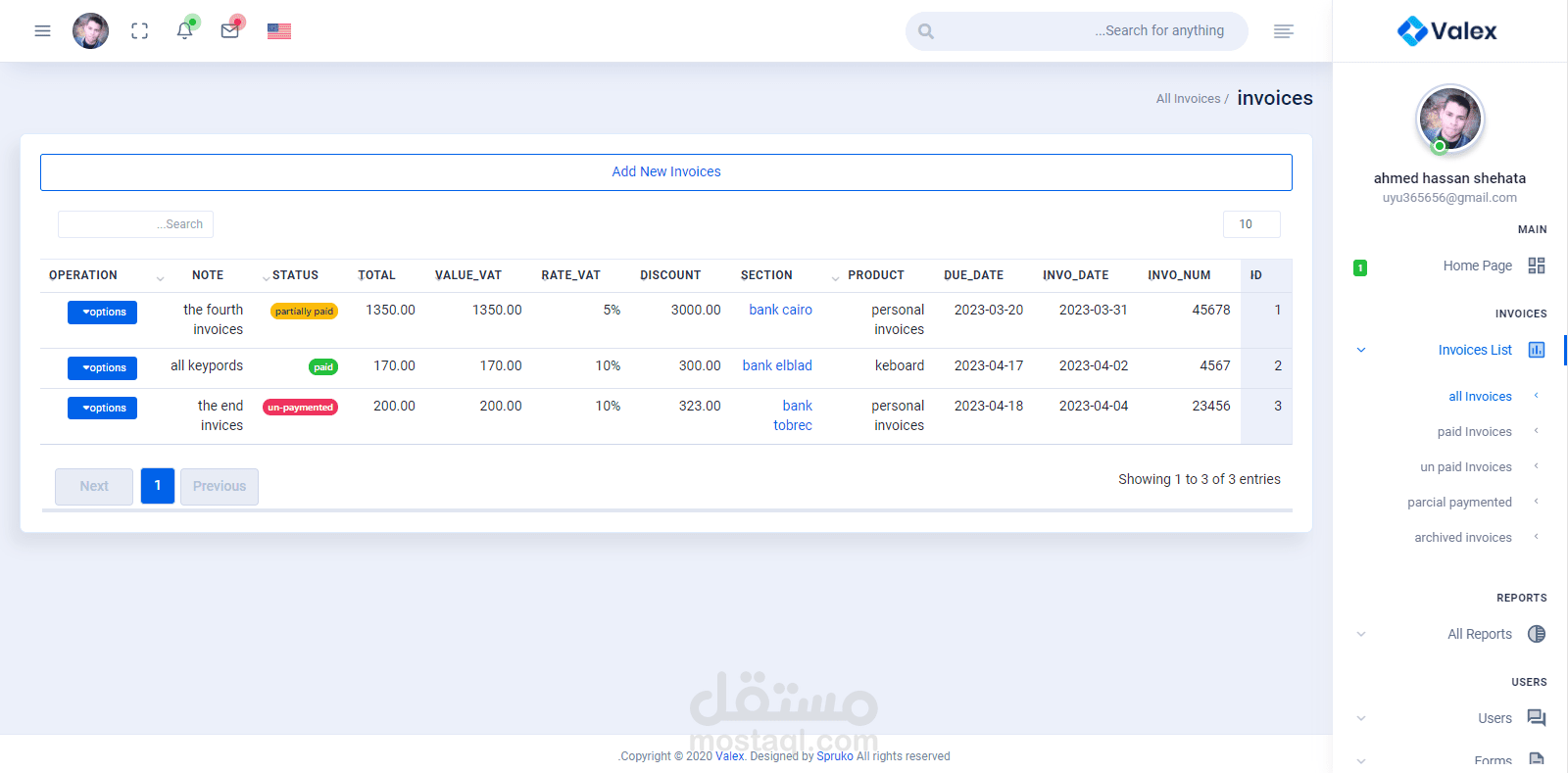Viewport: 1568px width, 773px height.
Task: Open un paid Invoices in sidebar
Action: pyautogui.click(x=1466, y=467)
